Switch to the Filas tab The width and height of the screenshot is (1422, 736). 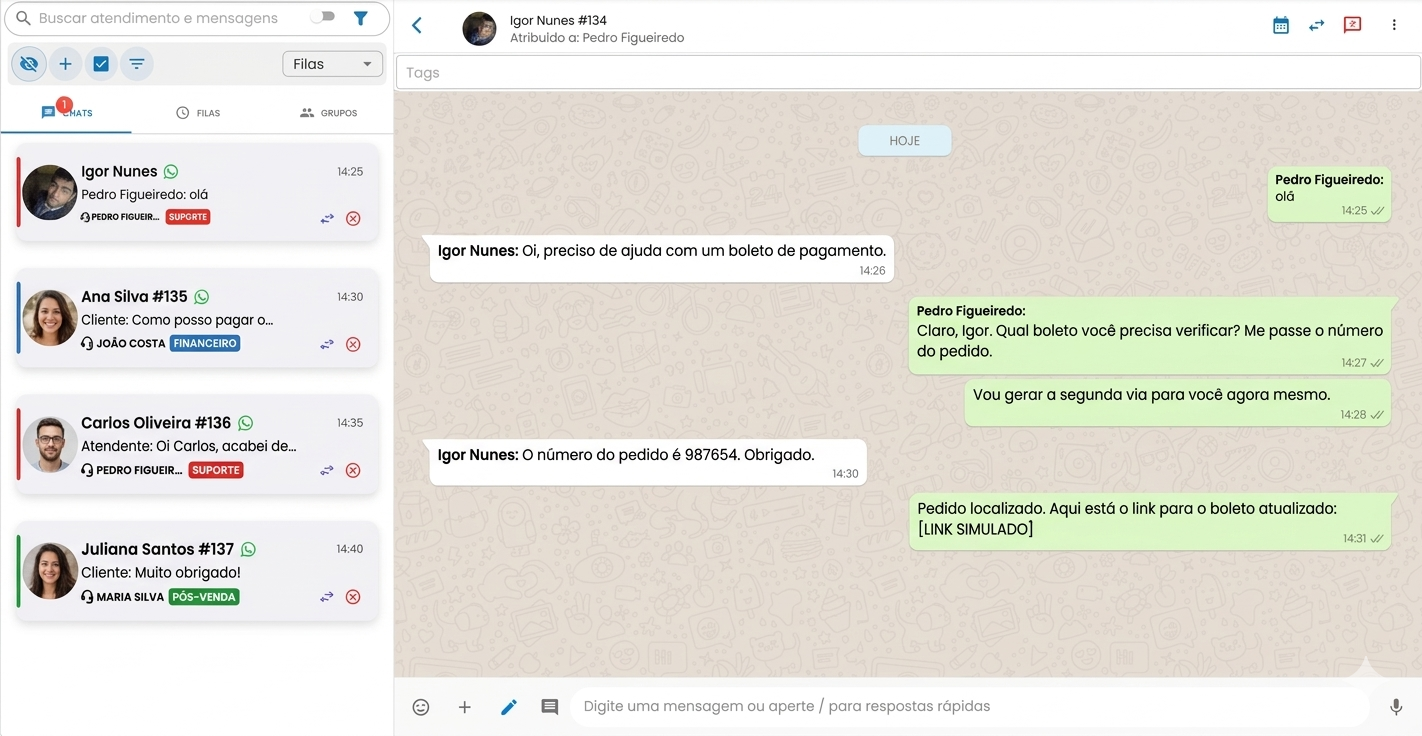[x=198, y=113]
